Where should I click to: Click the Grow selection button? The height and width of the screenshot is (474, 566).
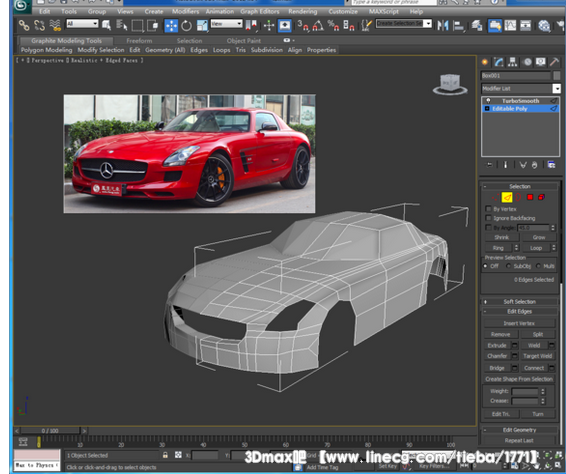click(x=539, y=237)
